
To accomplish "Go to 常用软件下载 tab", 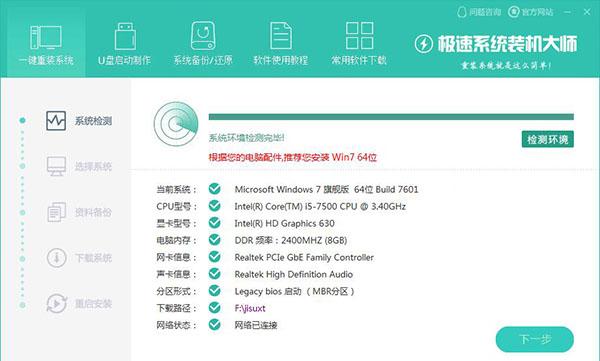I will [x=359, y=43].
